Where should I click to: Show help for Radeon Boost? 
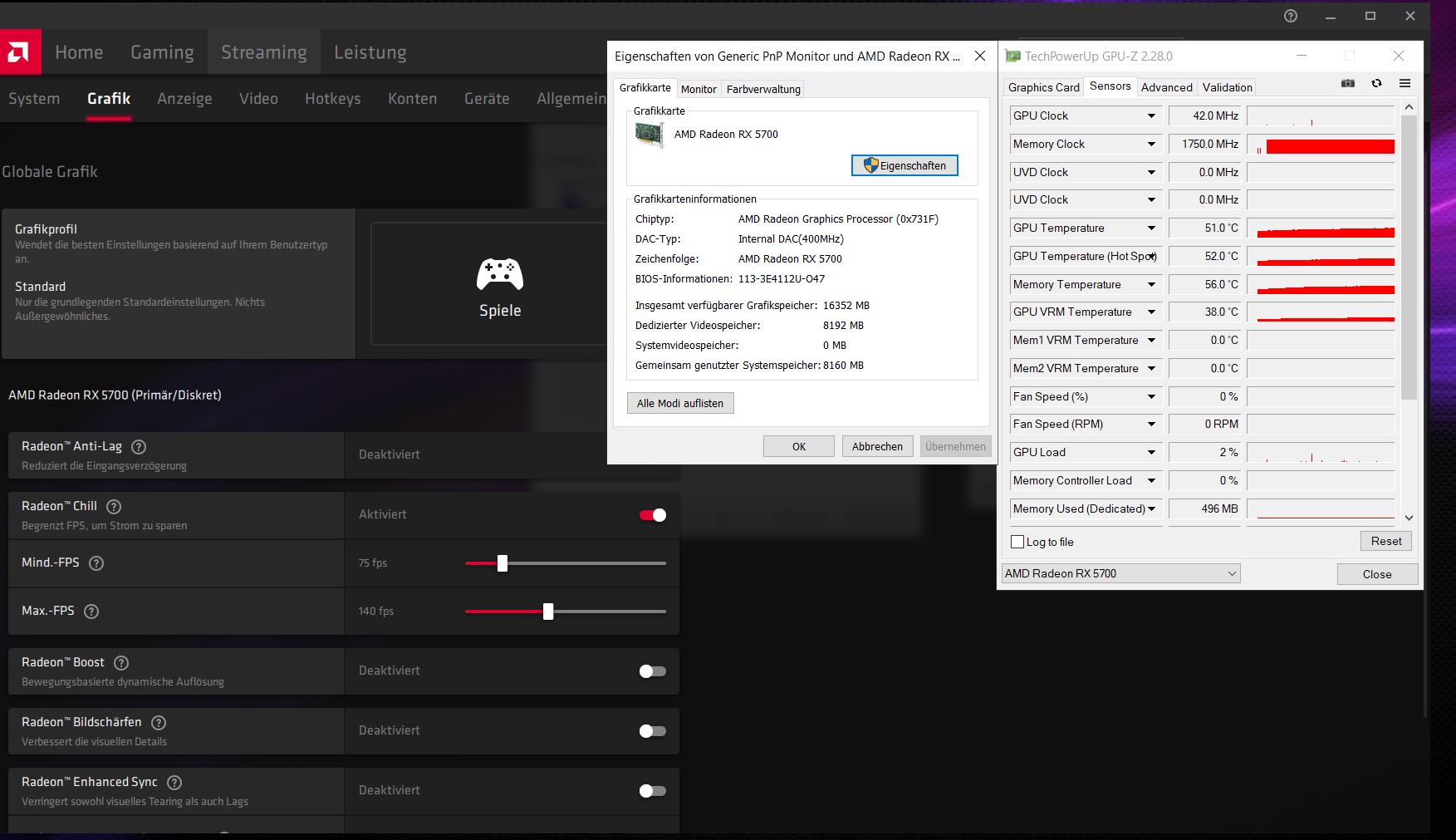[121, 663]
